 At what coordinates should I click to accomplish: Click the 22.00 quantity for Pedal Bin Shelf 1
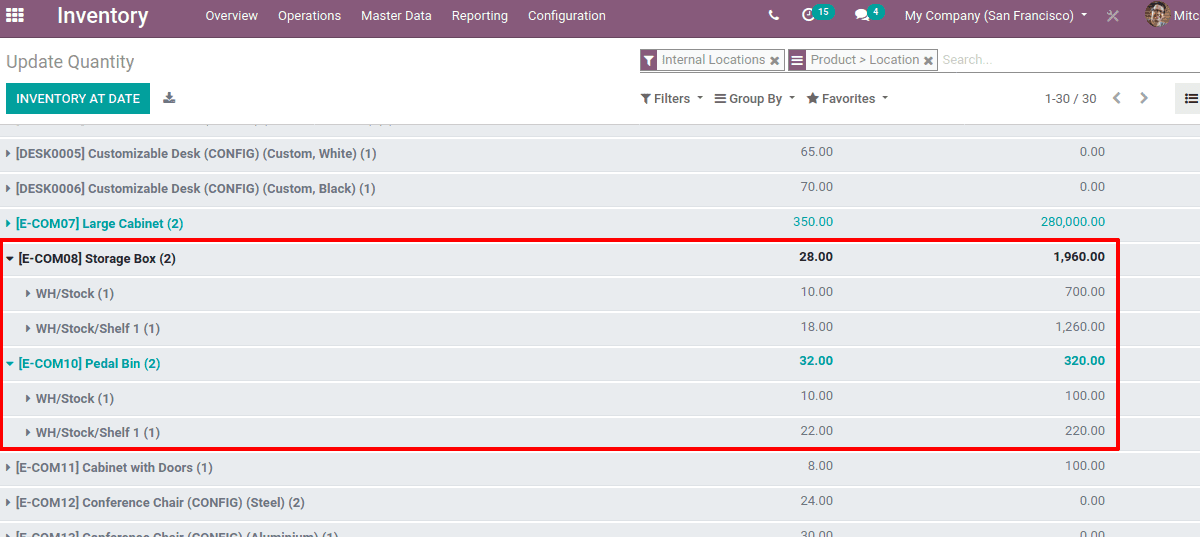817,431
